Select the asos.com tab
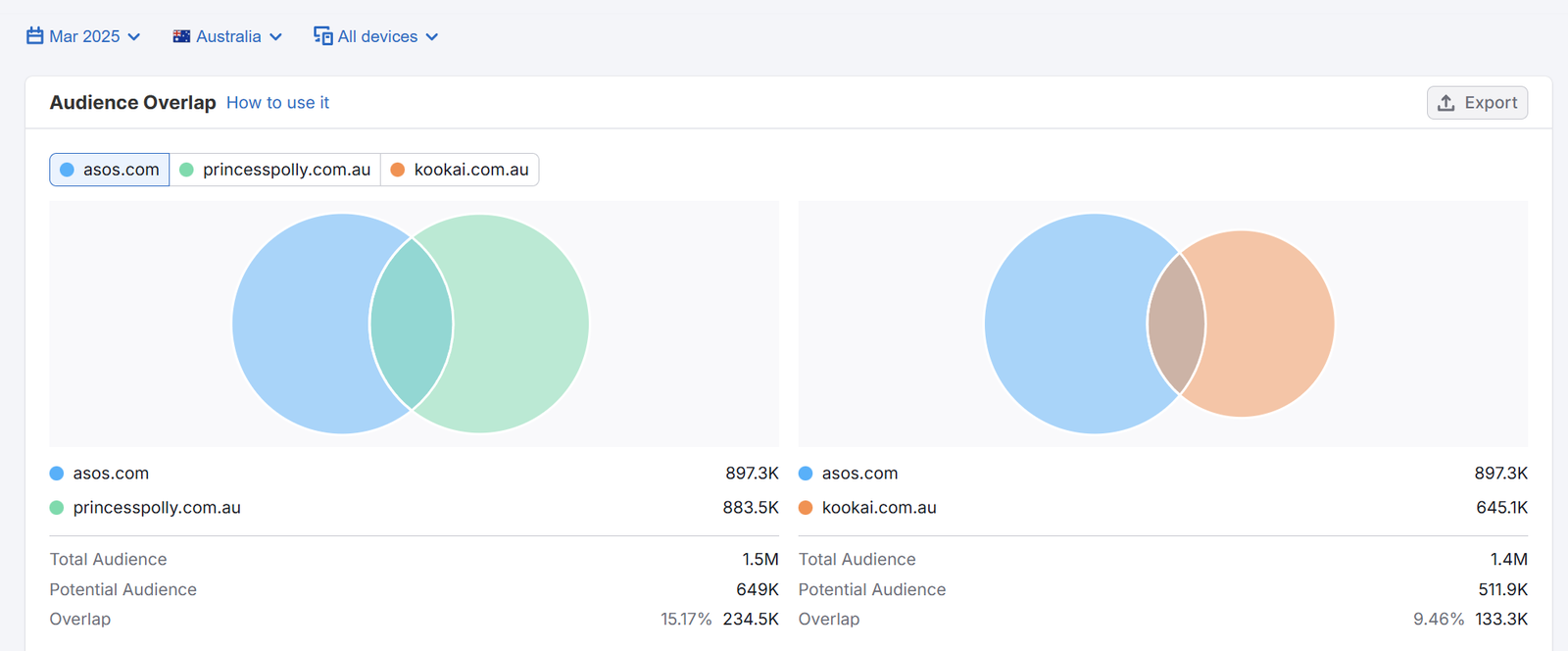 [110, 170]
